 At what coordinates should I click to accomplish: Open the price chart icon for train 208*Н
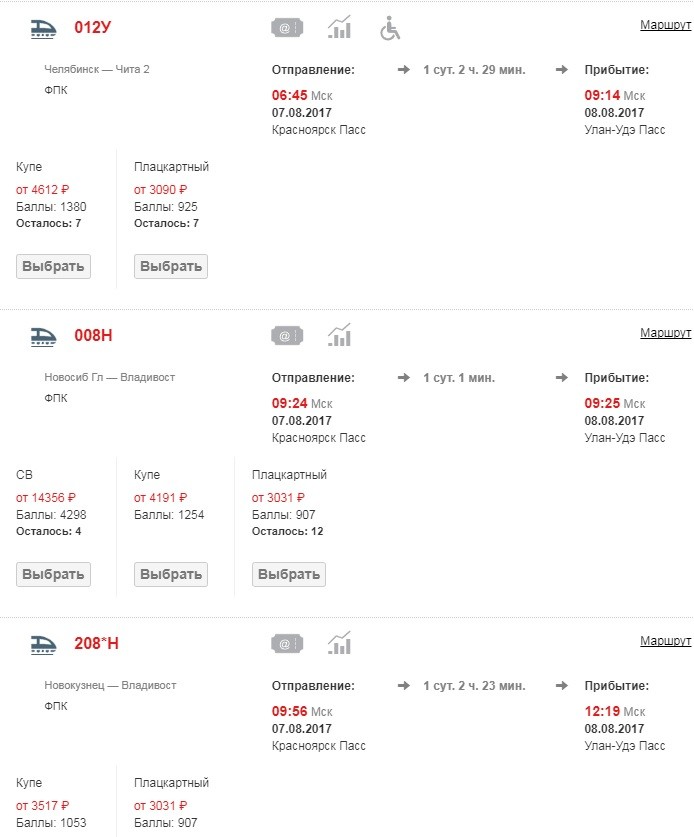pyautogui.click(x=340, y=644)
